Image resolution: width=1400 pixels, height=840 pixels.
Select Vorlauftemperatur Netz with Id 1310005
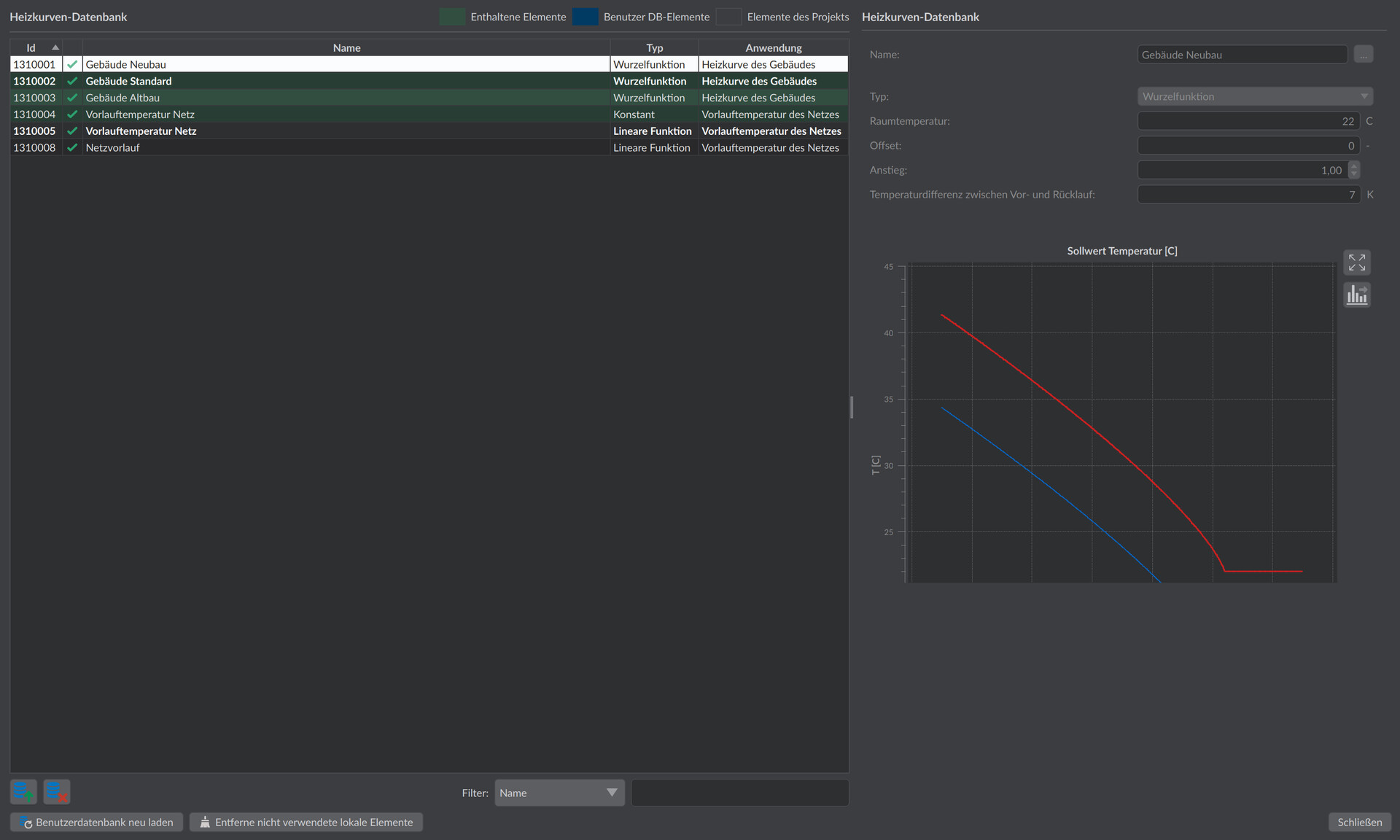click(429, 131)
